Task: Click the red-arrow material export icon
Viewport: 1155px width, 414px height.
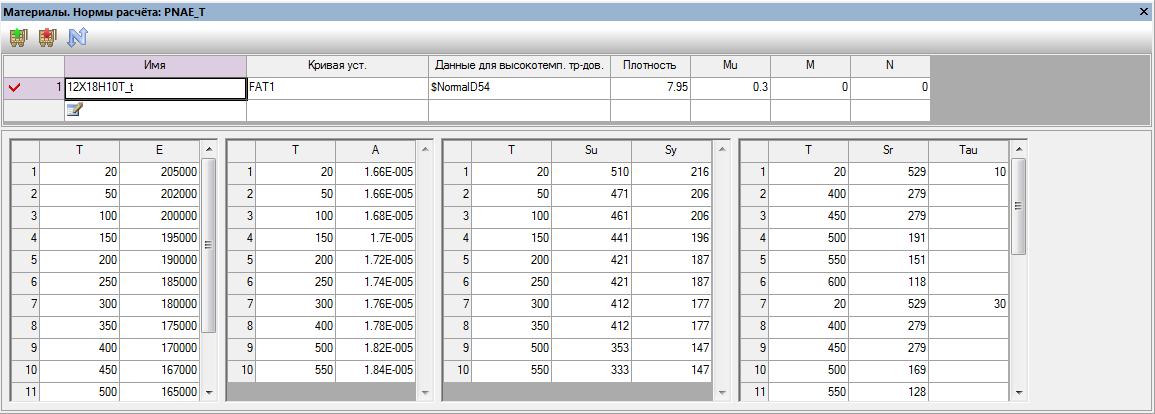Action: 46,38
